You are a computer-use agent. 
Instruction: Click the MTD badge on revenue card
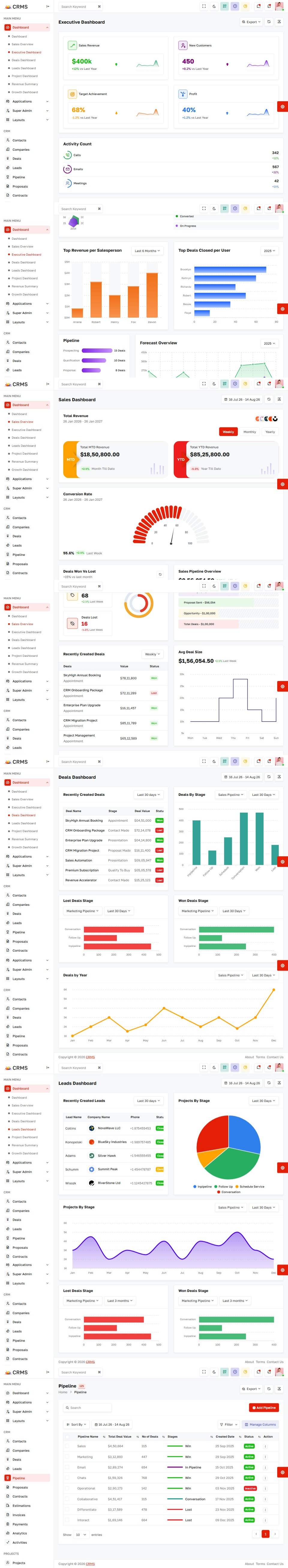pos(70,460)
